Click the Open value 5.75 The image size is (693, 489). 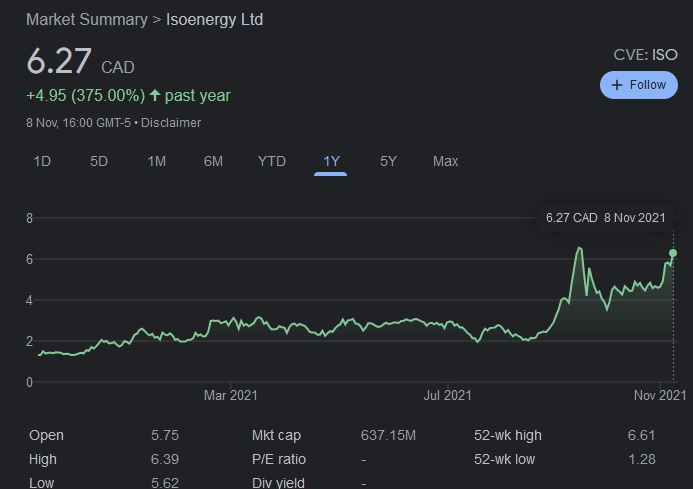point(165,435)
